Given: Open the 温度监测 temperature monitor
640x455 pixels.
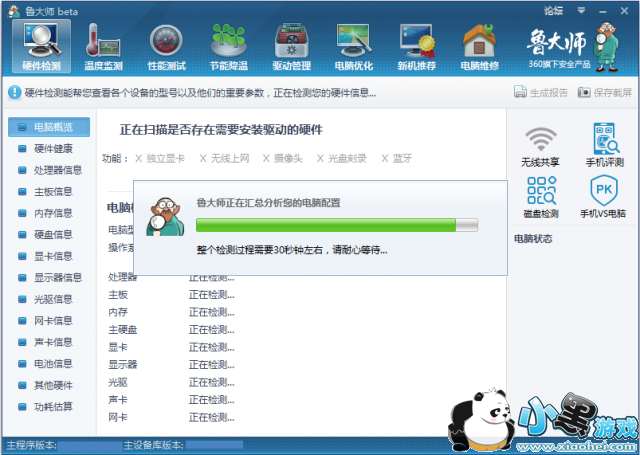Looking at the screenshot, I should pyautogui.click(x=103, y=46).
